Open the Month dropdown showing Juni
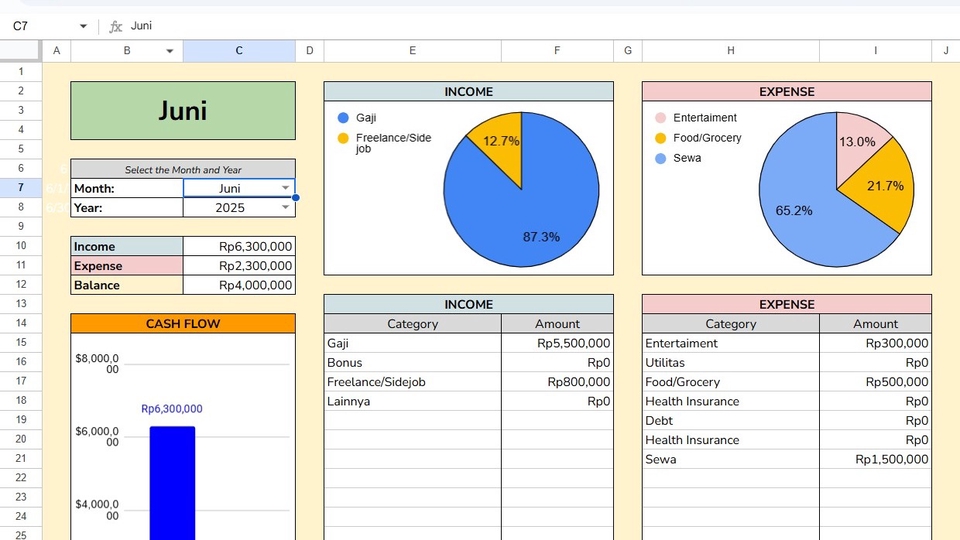Screen dimensions: 960x540 (285, 188)
